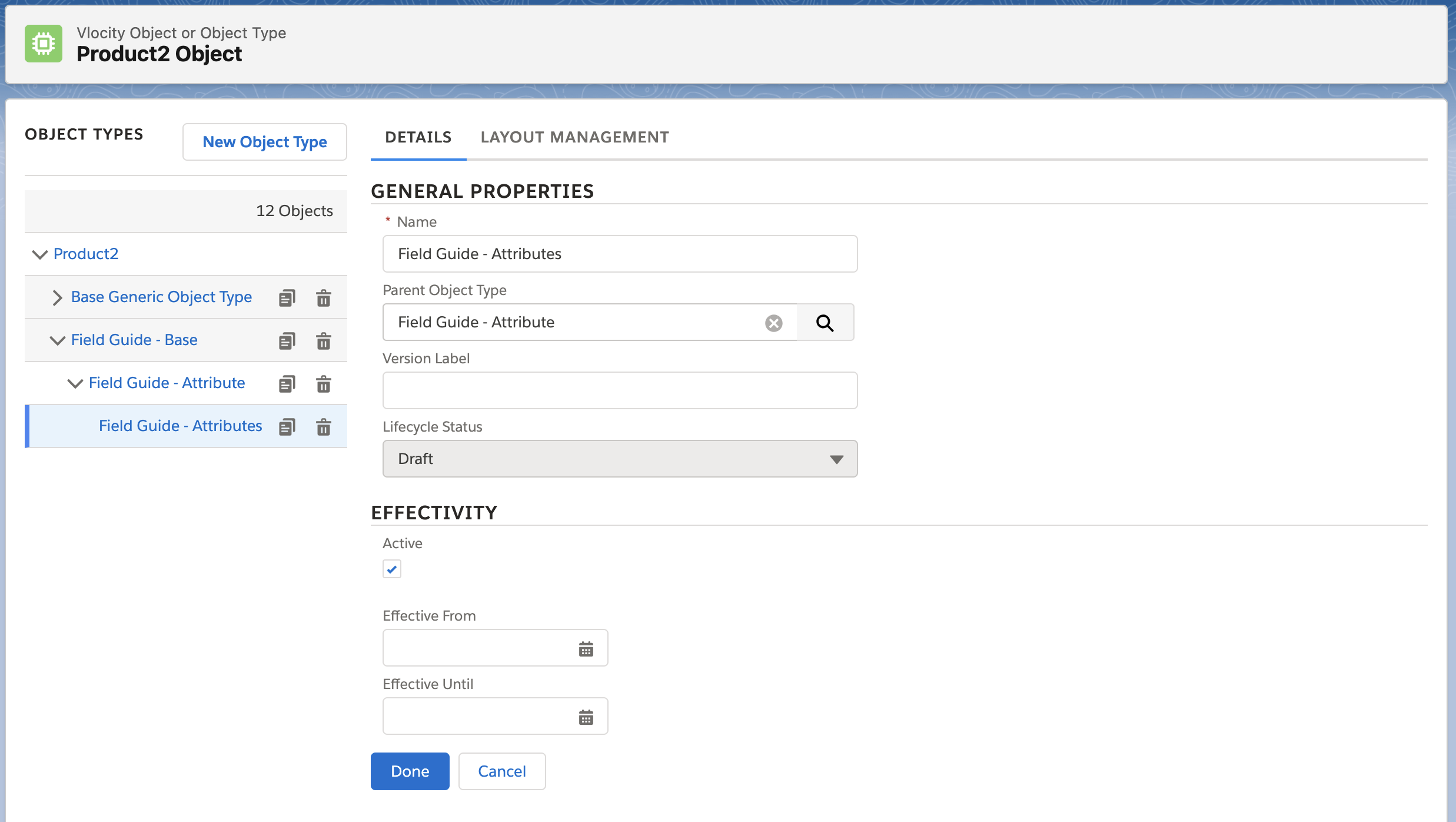Delete the Field Guide - Attribute object type
This screenshot has width=1456, height=822.
(324, 384)
